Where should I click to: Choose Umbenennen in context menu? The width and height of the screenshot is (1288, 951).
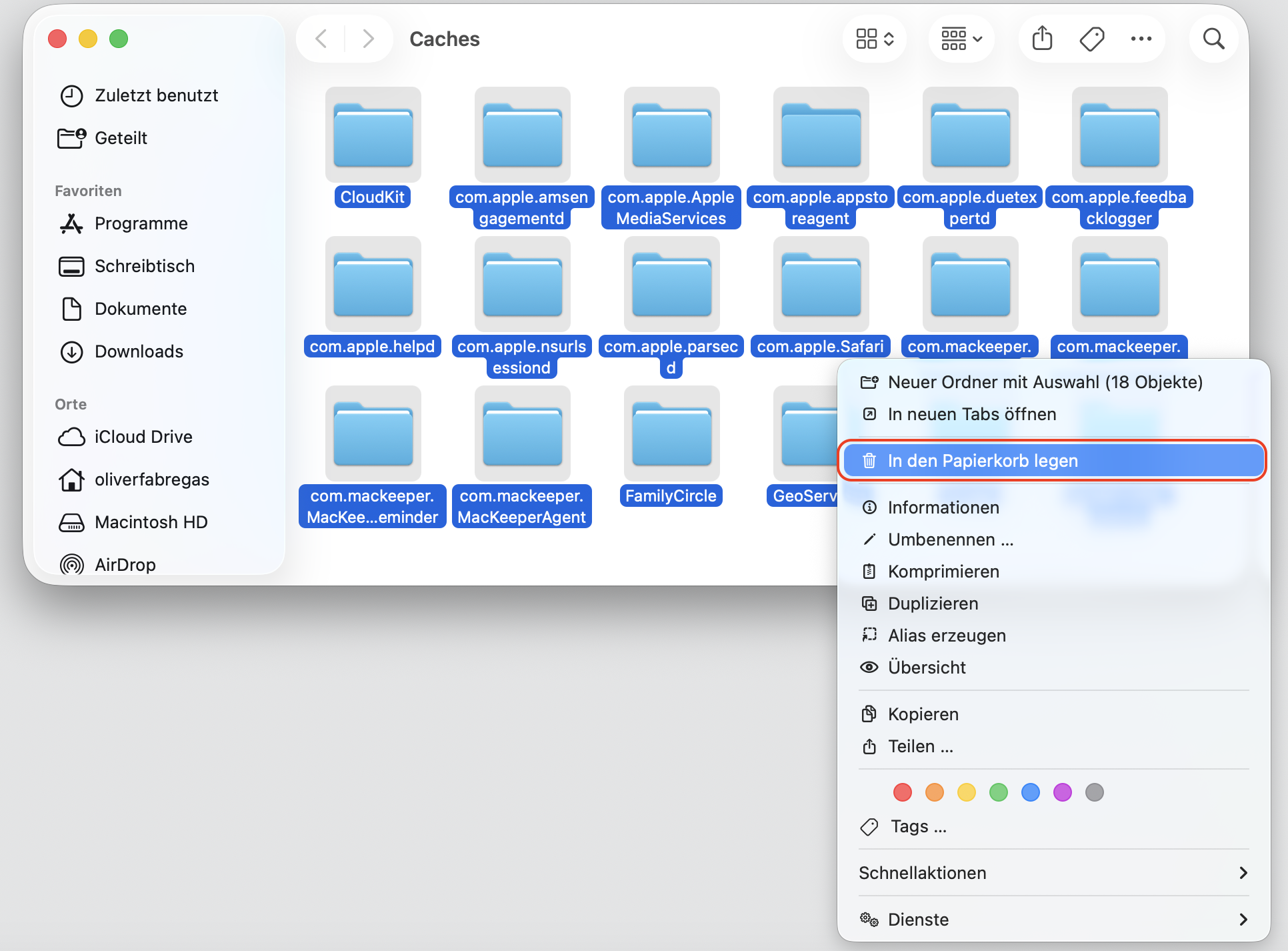coord(1053,540)
